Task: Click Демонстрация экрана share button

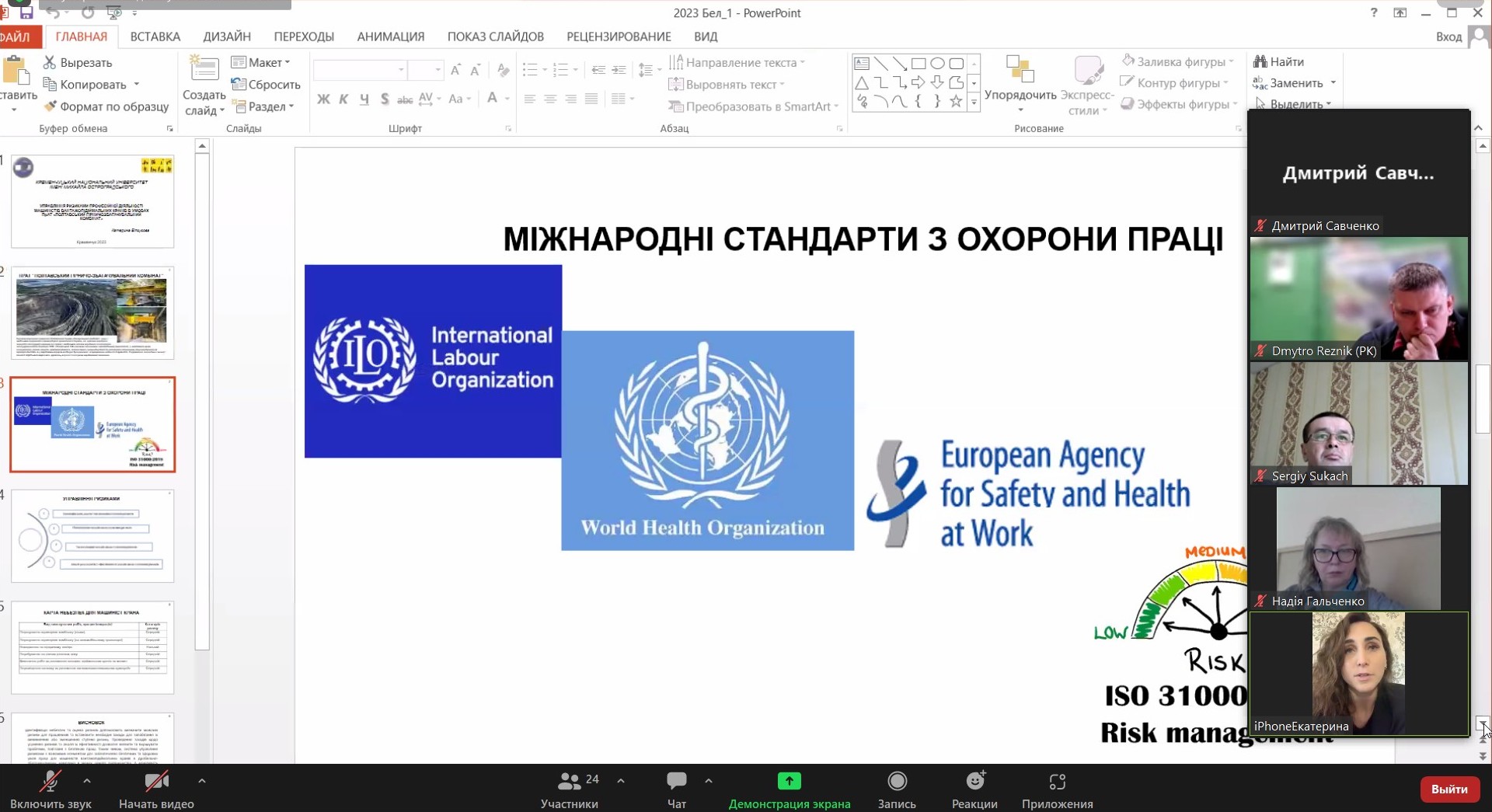Action: click(790, 789)
